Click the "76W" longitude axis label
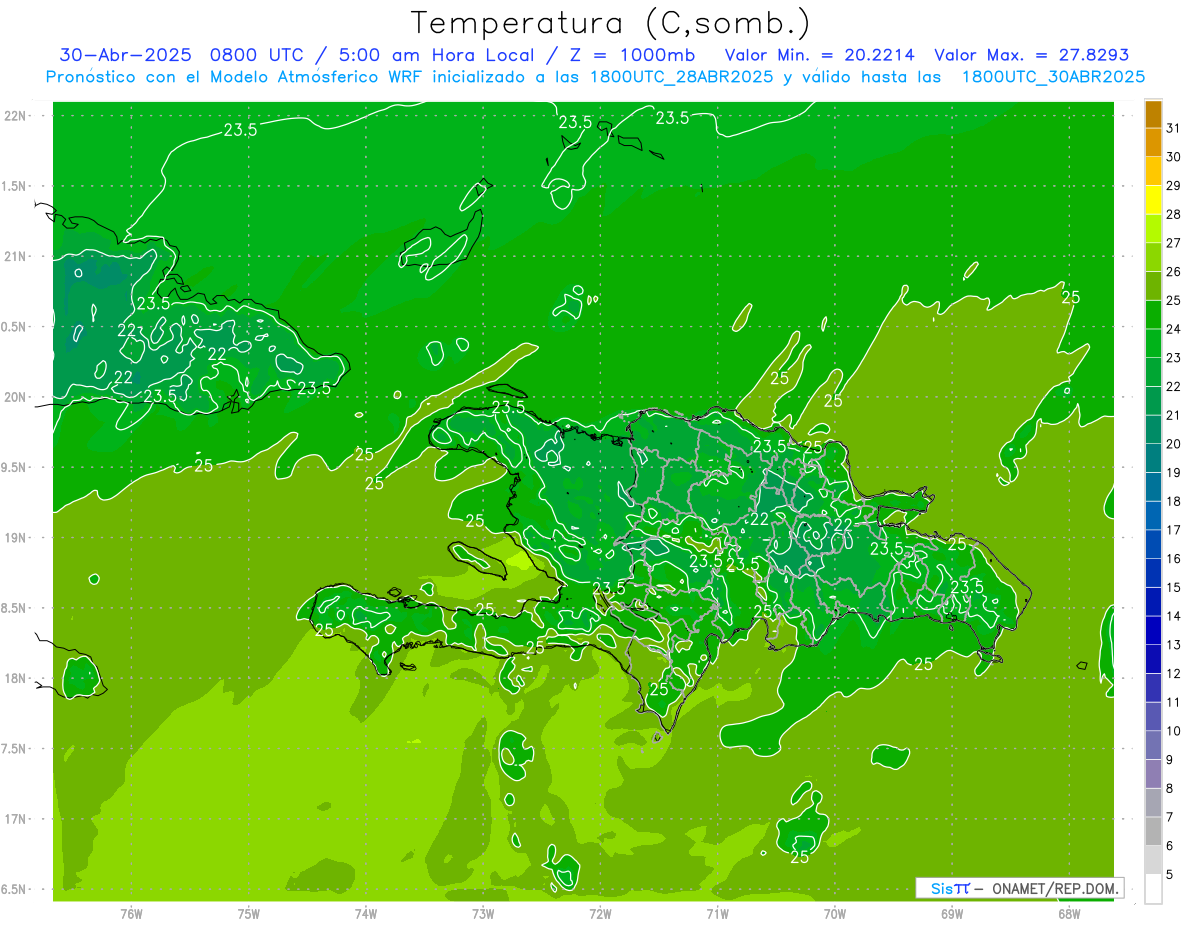Screen dimensions: 1200x927 [x=131, y=914]
